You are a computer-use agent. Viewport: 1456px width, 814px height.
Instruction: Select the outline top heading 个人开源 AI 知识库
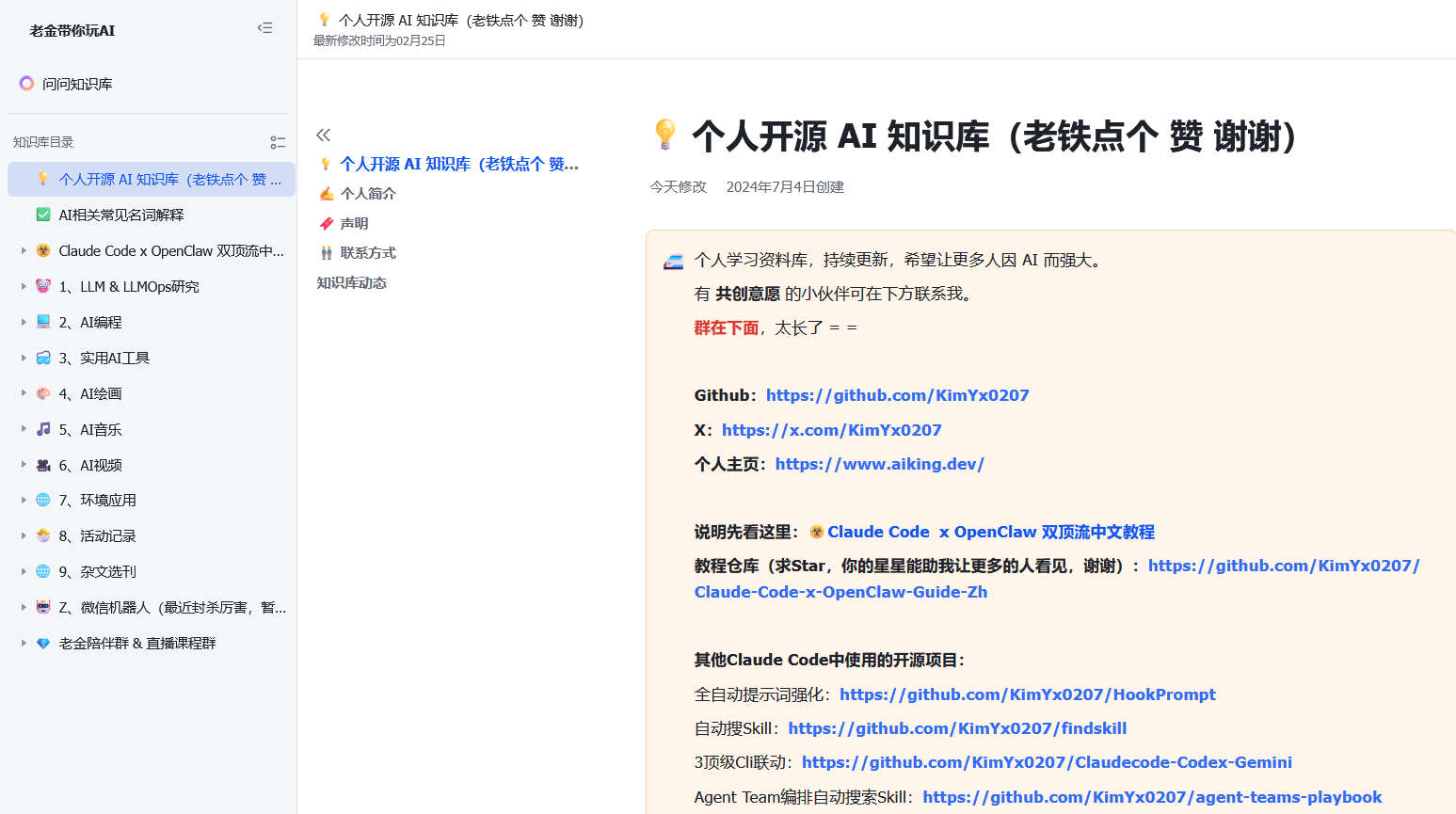tap(459, 164)
